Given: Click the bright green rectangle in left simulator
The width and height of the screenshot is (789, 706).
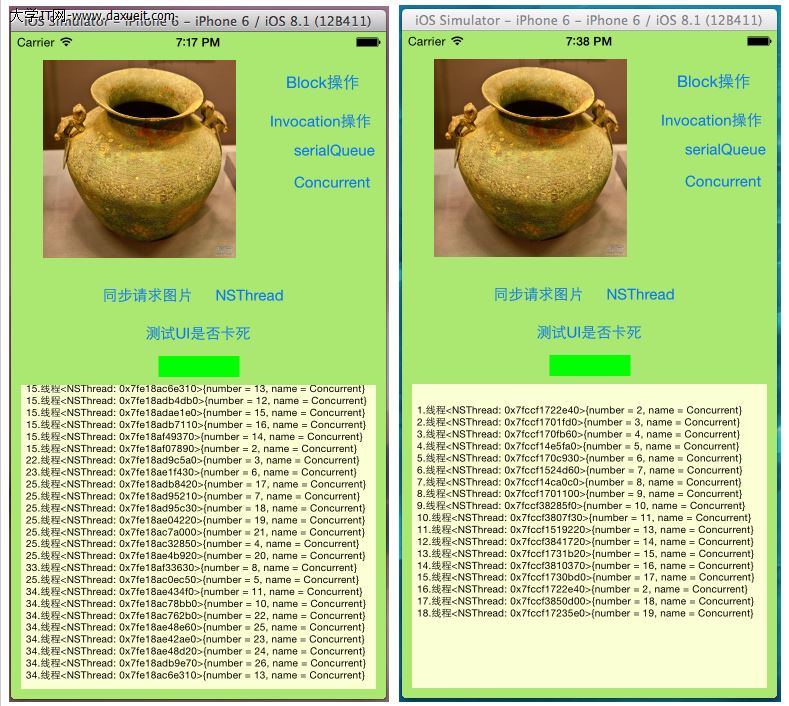Looking at the screenshot, I should 199,366.
